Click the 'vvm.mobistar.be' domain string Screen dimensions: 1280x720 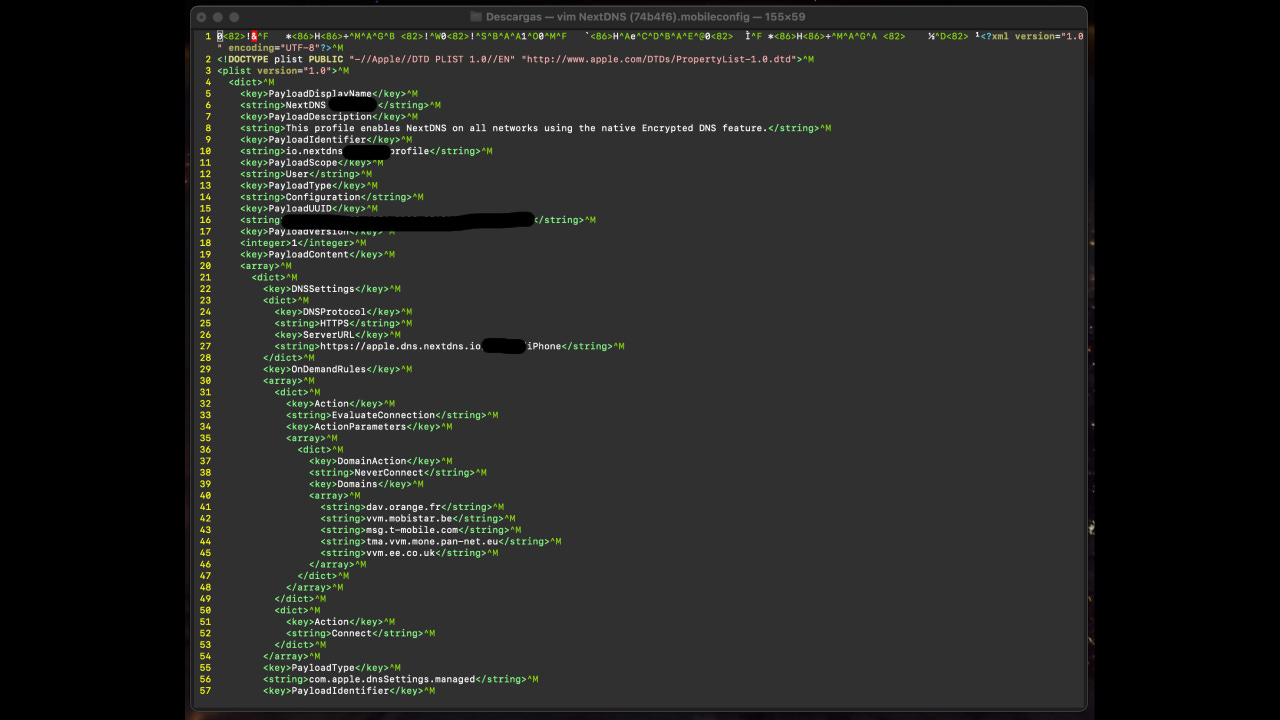[x=410, y=519]
